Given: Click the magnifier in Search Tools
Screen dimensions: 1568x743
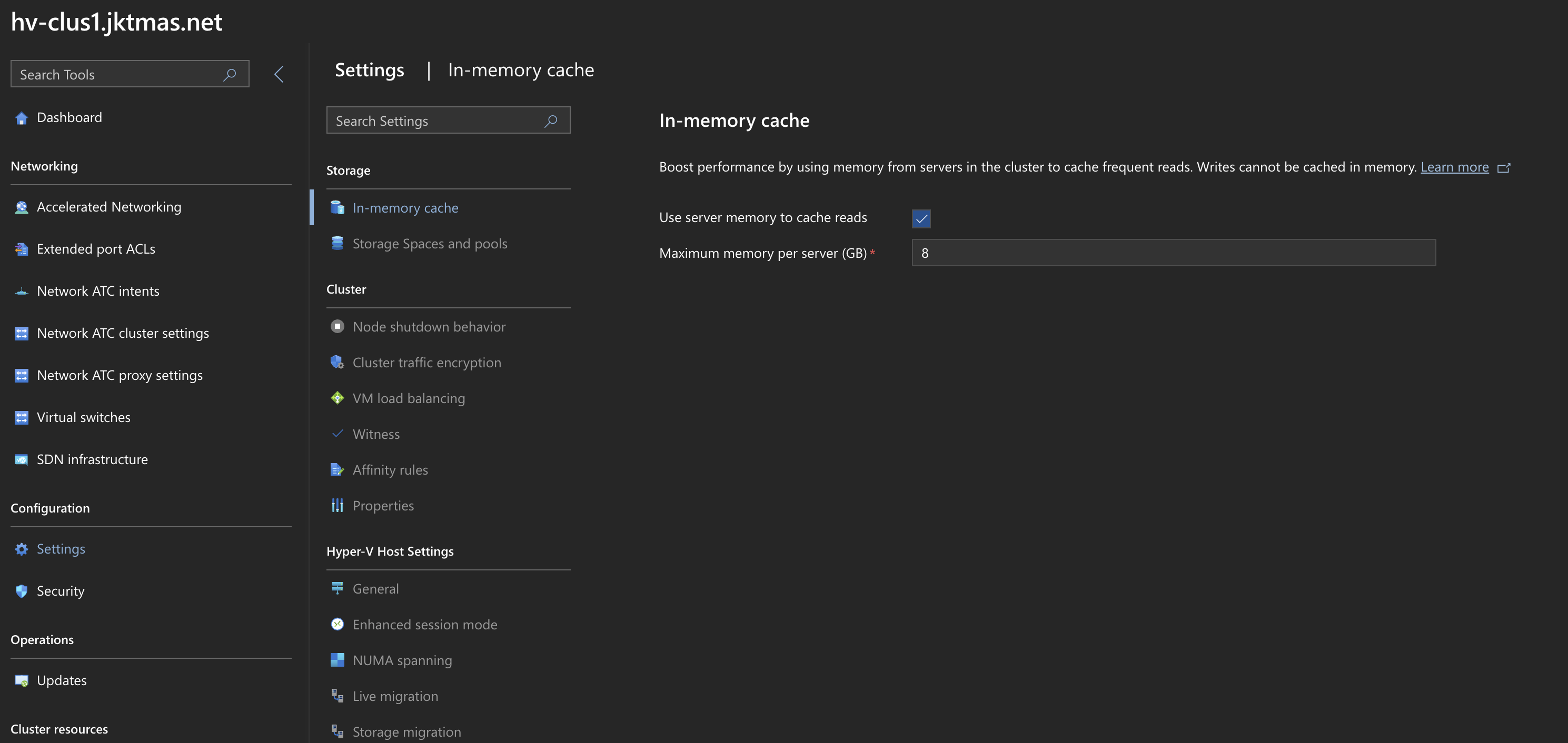Looking at the screenshot, I should click(x=230, y=75).
